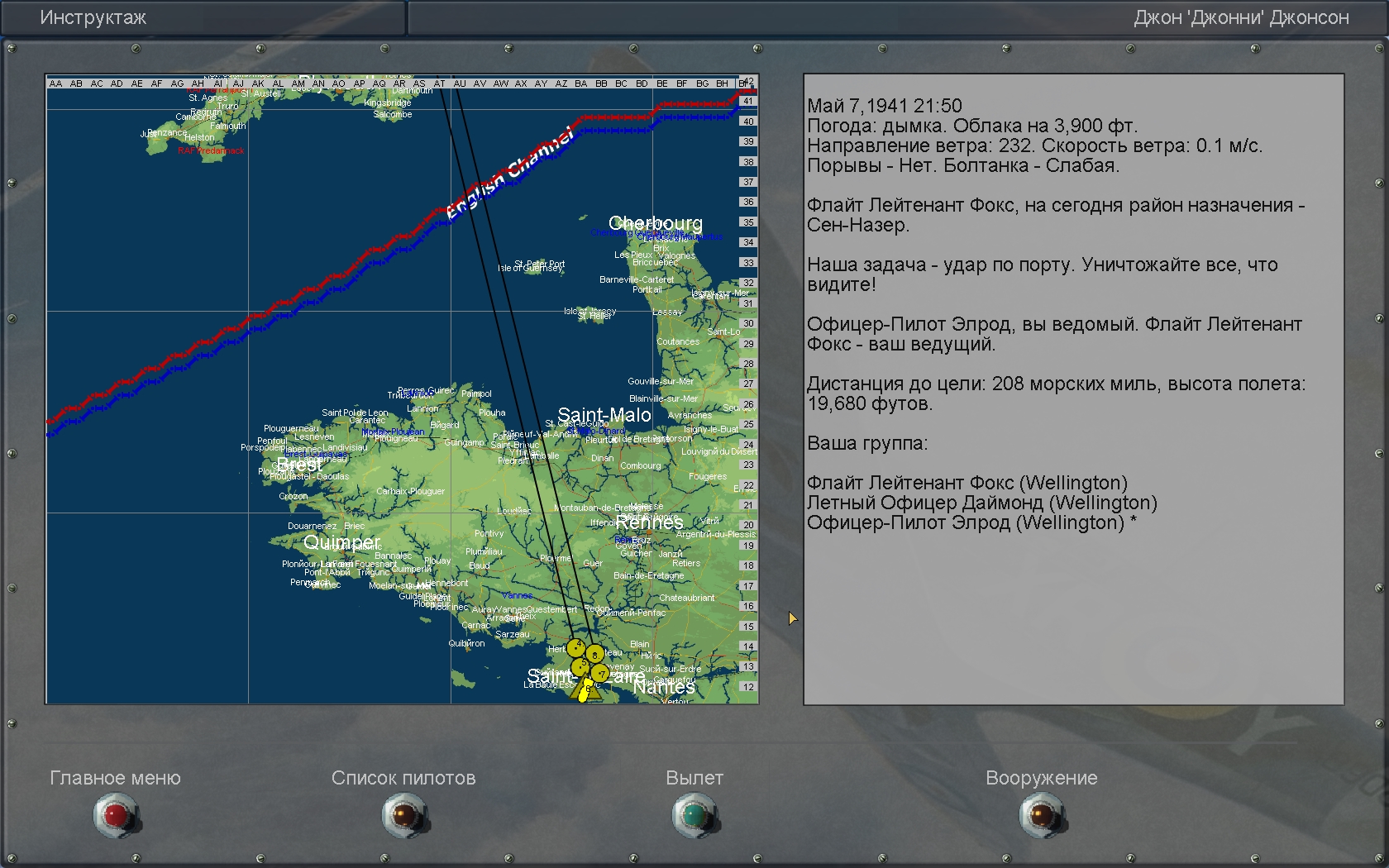This screenshot has width=1389, height=868.
Task: Click the English Channel label on the map
Action: (510, 174)
